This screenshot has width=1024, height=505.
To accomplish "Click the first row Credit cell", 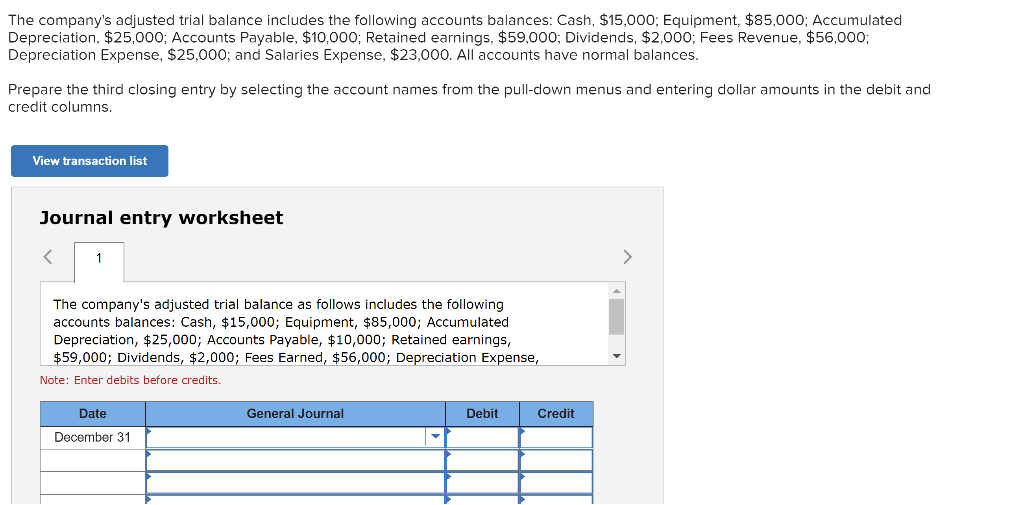I will tap(556, 437).
